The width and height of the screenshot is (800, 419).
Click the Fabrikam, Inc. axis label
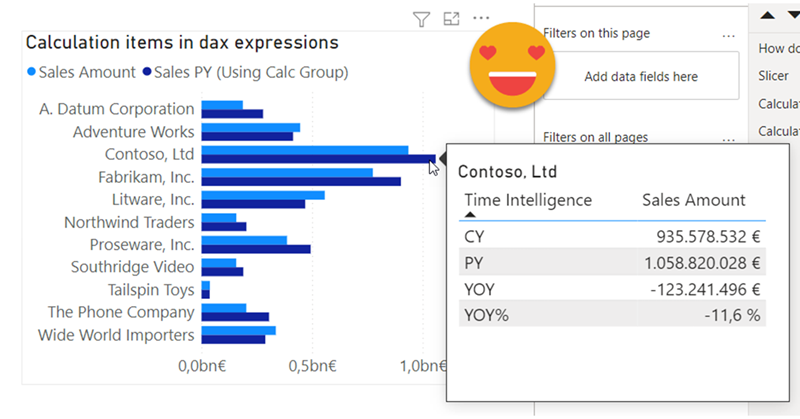(142, 177)
